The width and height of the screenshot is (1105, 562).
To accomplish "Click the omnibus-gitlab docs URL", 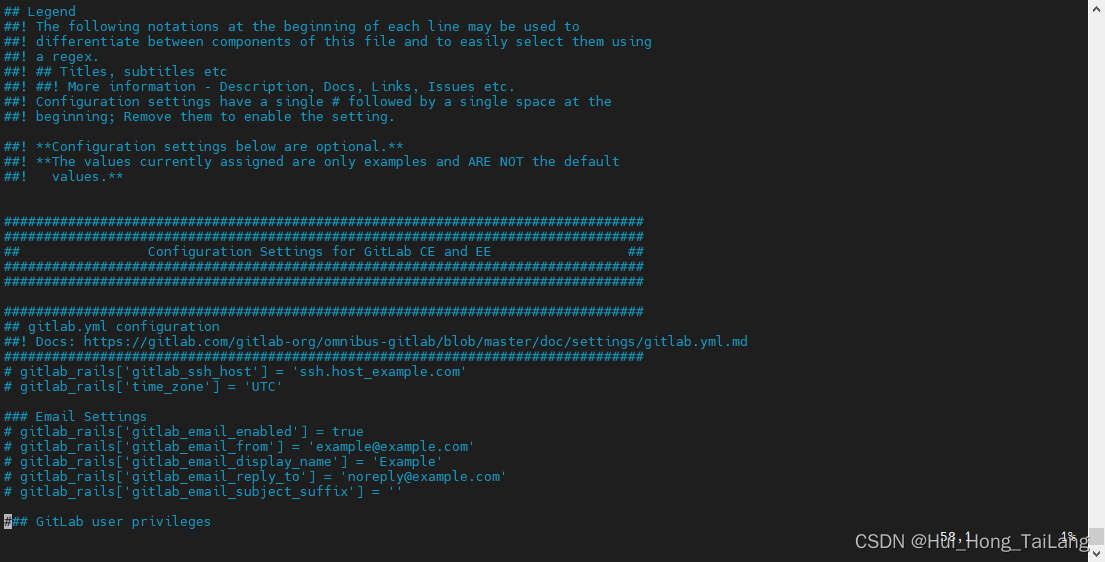I will pyautogui.click(x=415, y=341).
